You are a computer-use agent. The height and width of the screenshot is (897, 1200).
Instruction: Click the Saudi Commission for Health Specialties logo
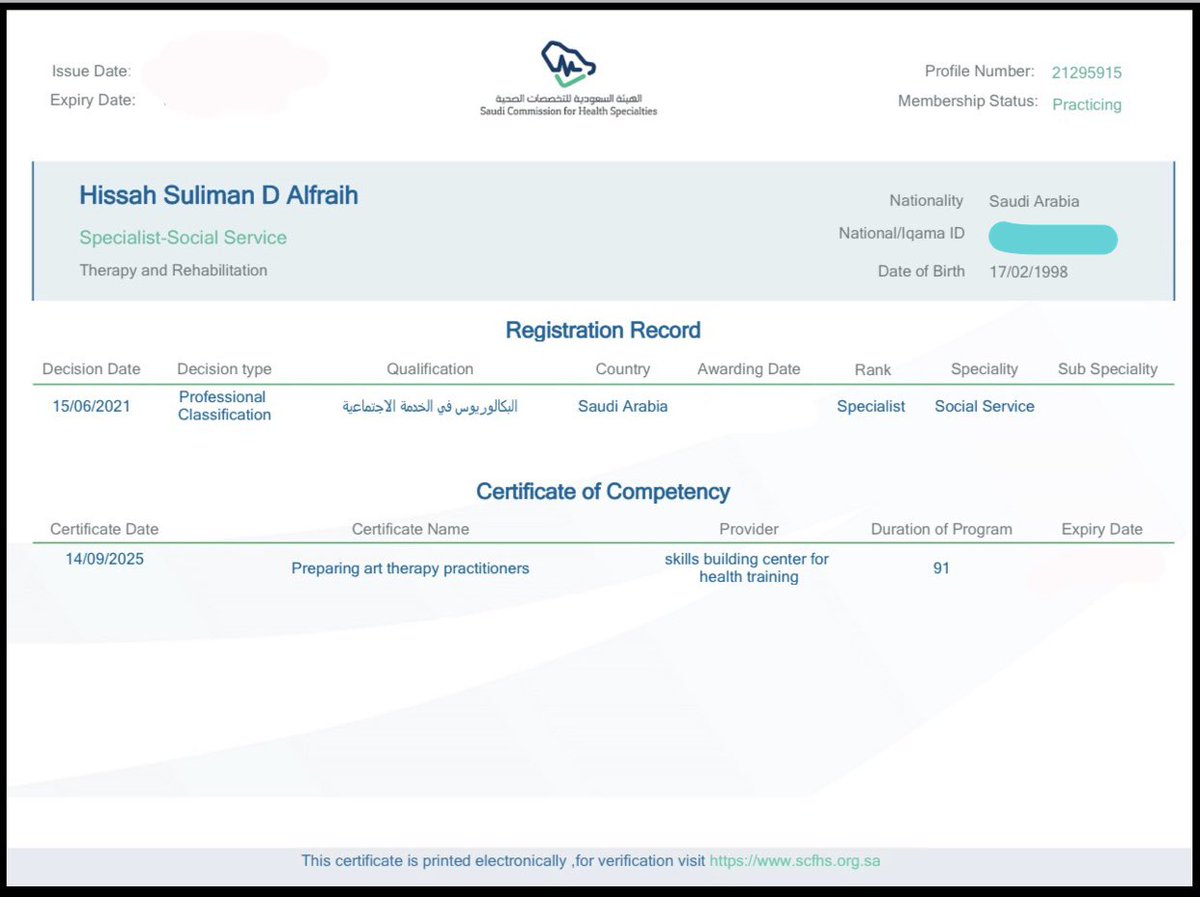pyautogui.click(x=568, y=79)
